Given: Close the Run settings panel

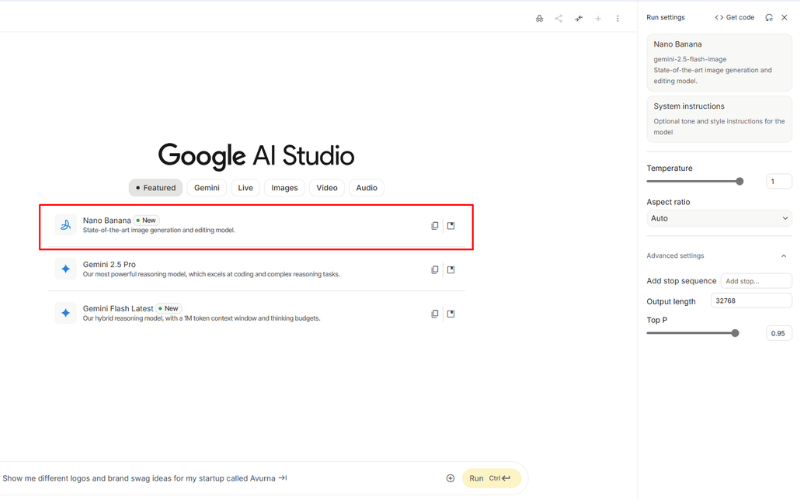Looking at the screenshot, I should (x=784, y=17).
